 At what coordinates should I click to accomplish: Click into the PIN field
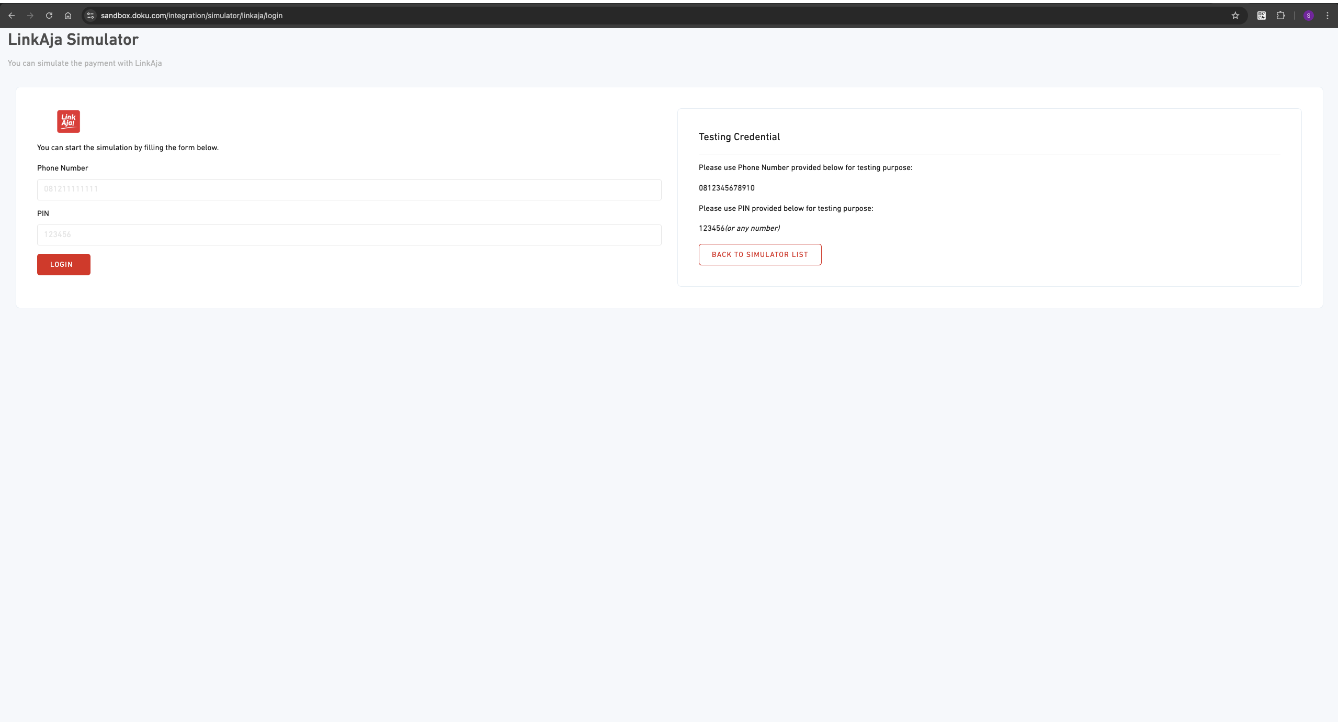(349, 235)
